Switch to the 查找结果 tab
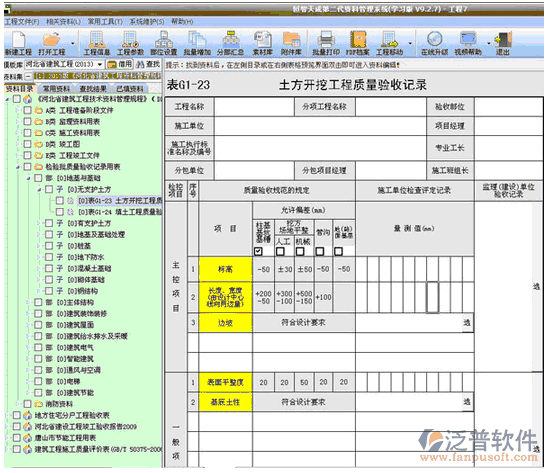Image resolution: width=548 pixels, height=473 pixels. tap(93, 89)
